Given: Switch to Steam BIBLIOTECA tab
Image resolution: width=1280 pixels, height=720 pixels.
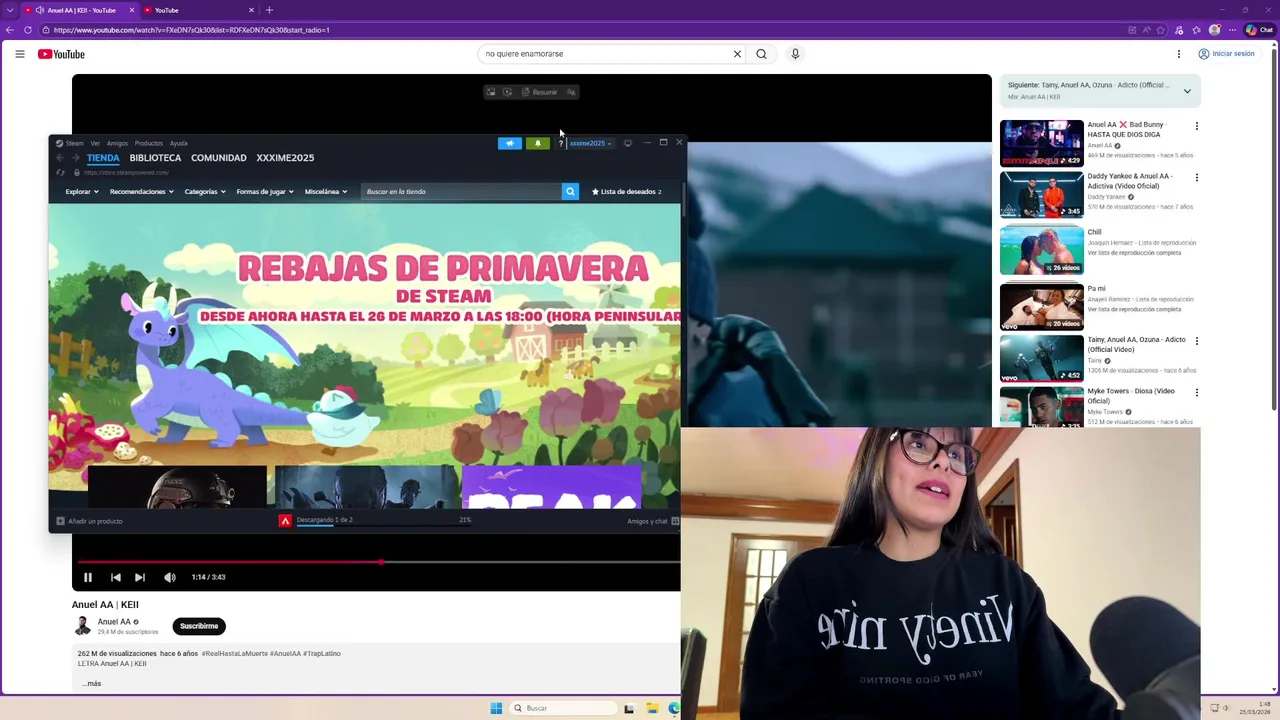Looking at the screenshot, I should tap(155, 158).
